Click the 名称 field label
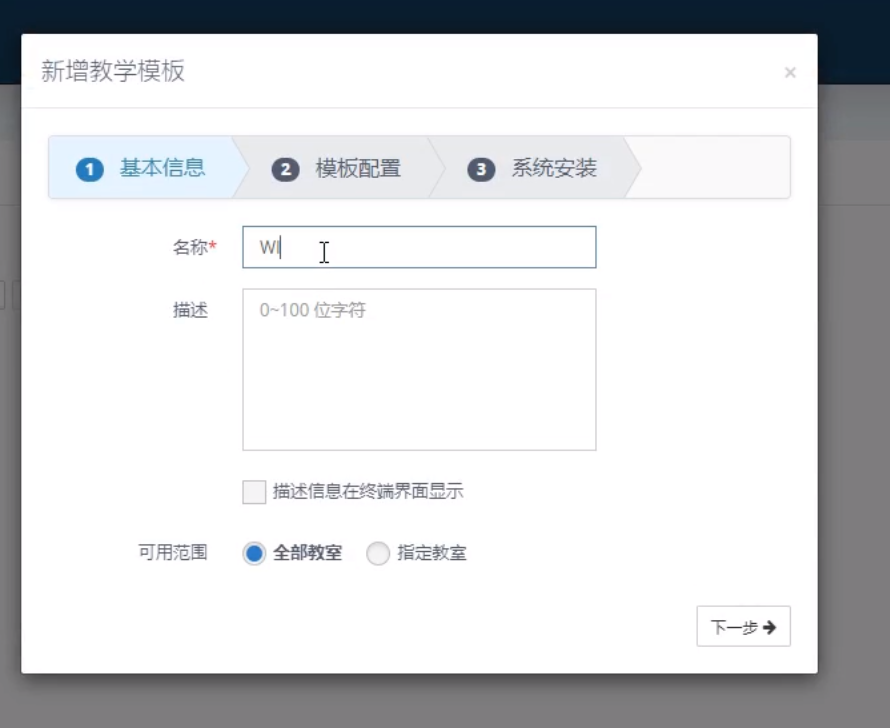 (x=189, y=248)
